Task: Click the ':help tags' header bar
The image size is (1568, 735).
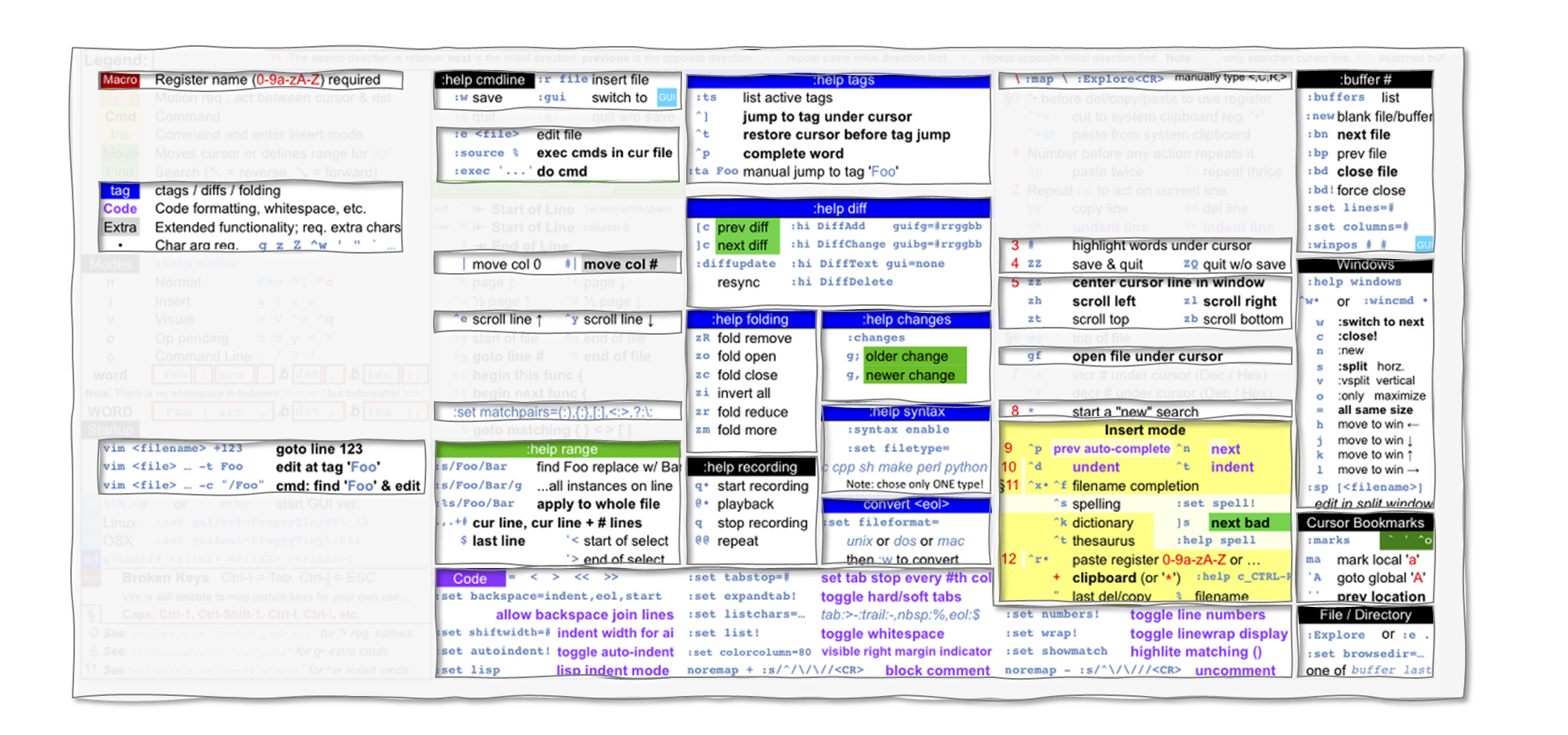Action: click(x=839, y=80)
